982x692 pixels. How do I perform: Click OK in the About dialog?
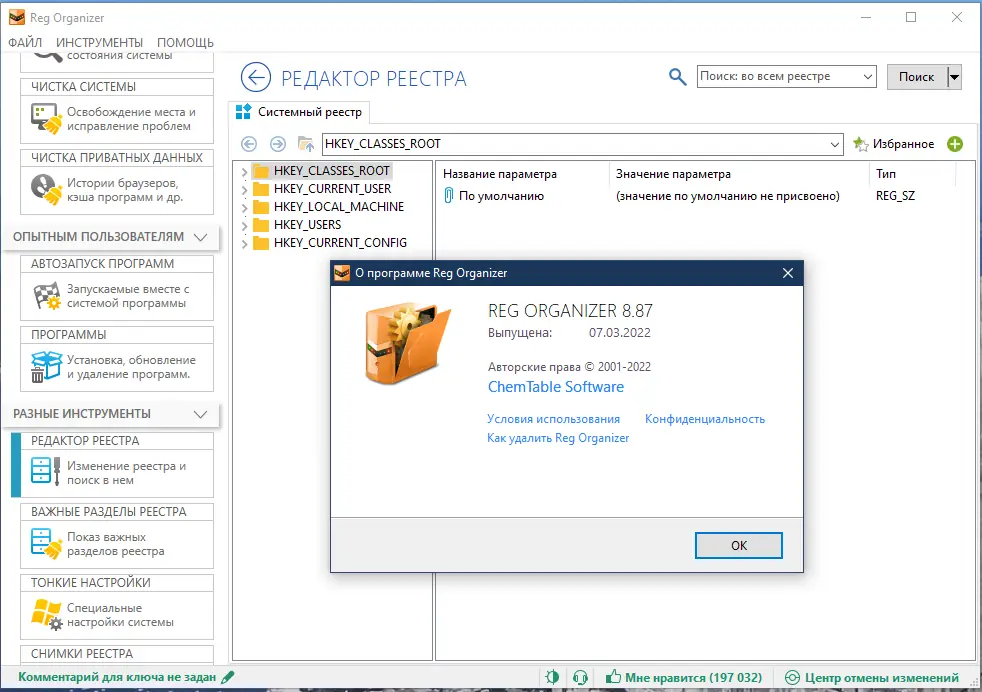click(738, 545)
